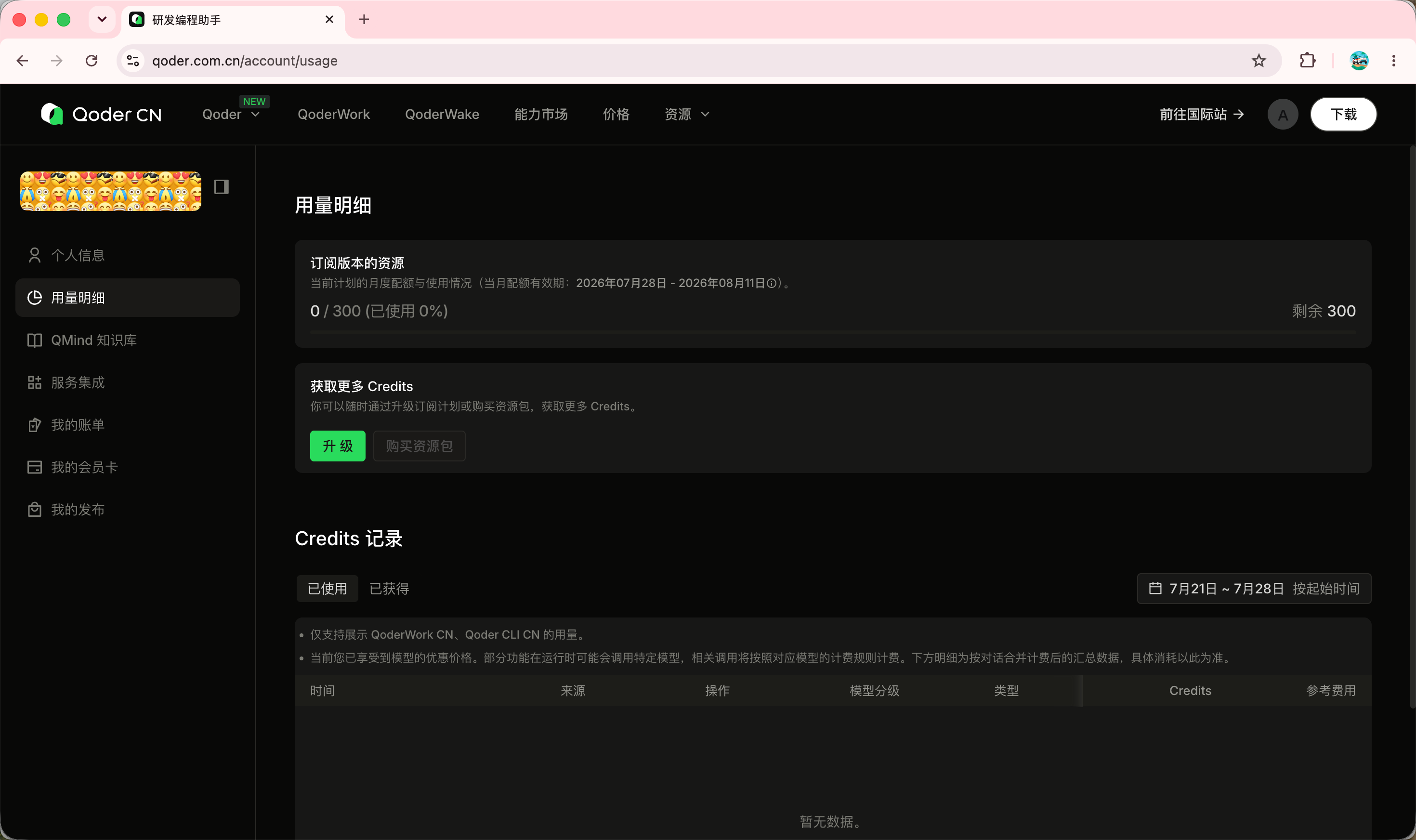This screenshot has width=1416, height=840.
Task: Expand the 资源 dropdown menu
Action: click(686, 114)
